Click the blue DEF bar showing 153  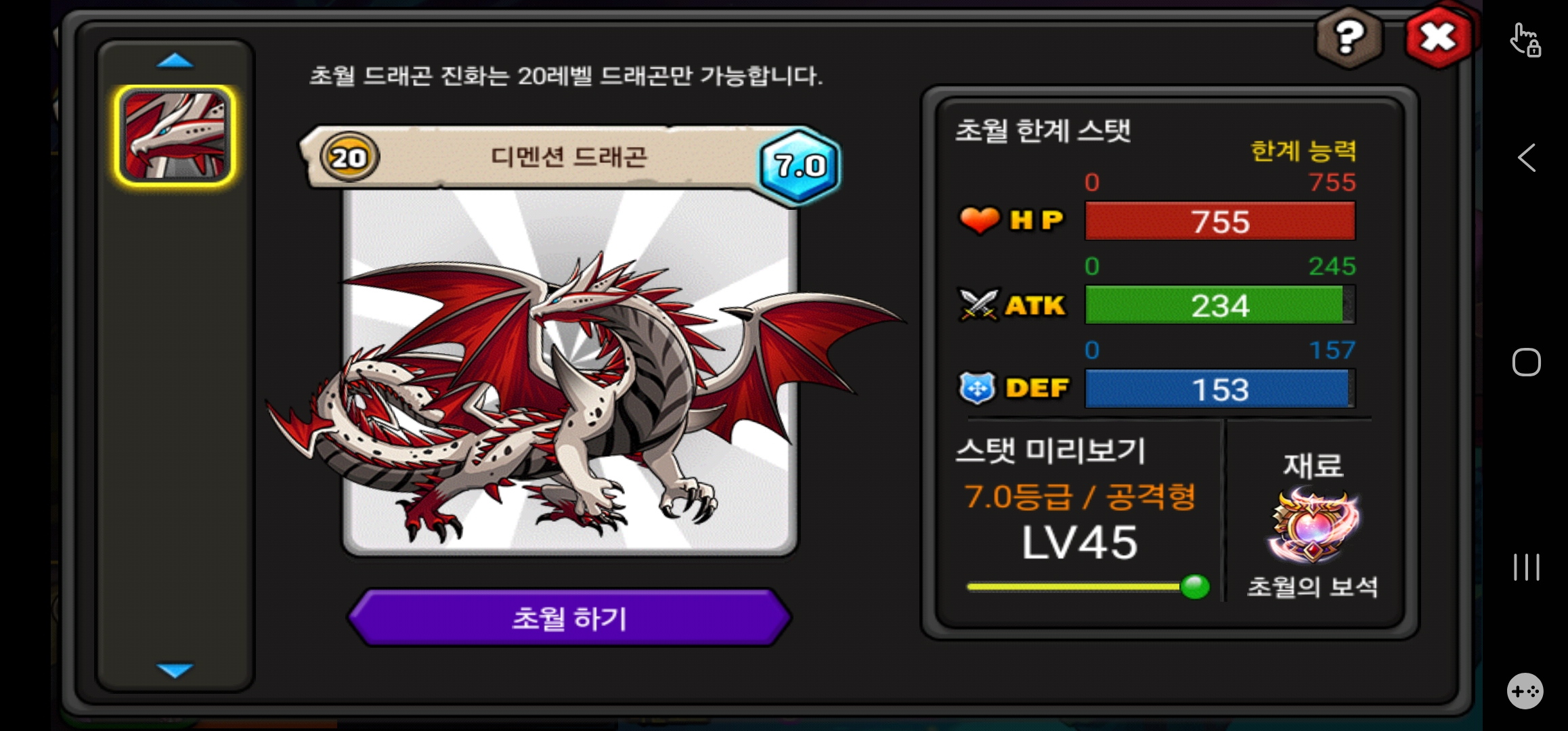[x=1220, y=389]
